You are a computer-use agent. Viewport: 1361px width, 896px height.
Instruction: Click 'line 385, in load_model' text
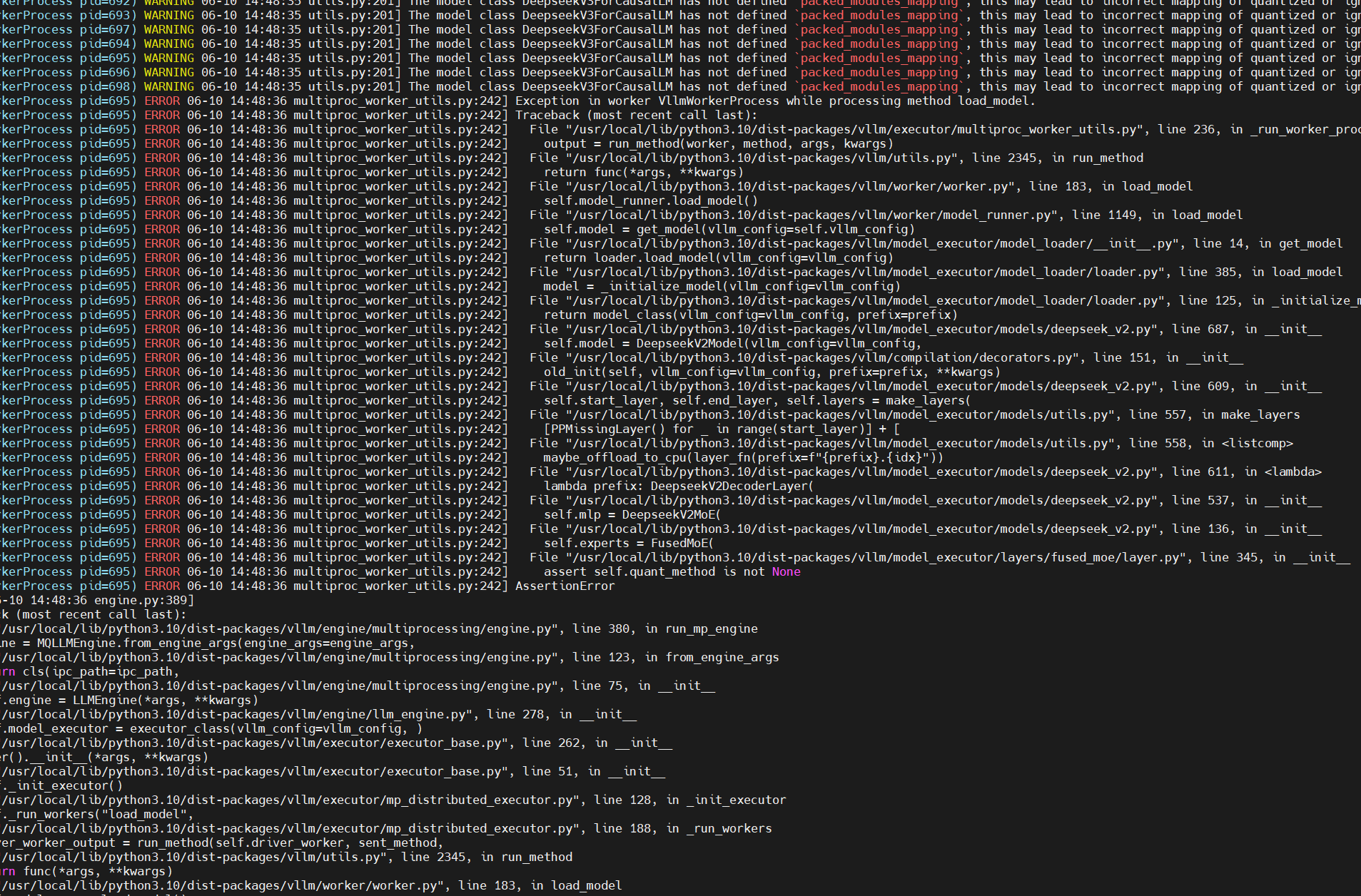[1260, 272]
